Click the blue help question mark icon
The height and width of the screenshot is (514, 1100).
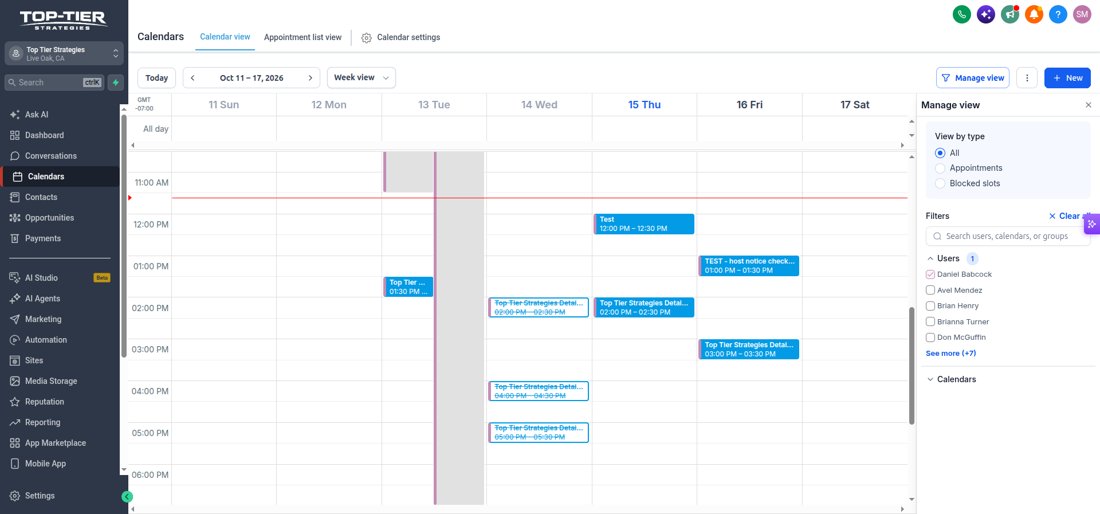[x=1058, y=14]
